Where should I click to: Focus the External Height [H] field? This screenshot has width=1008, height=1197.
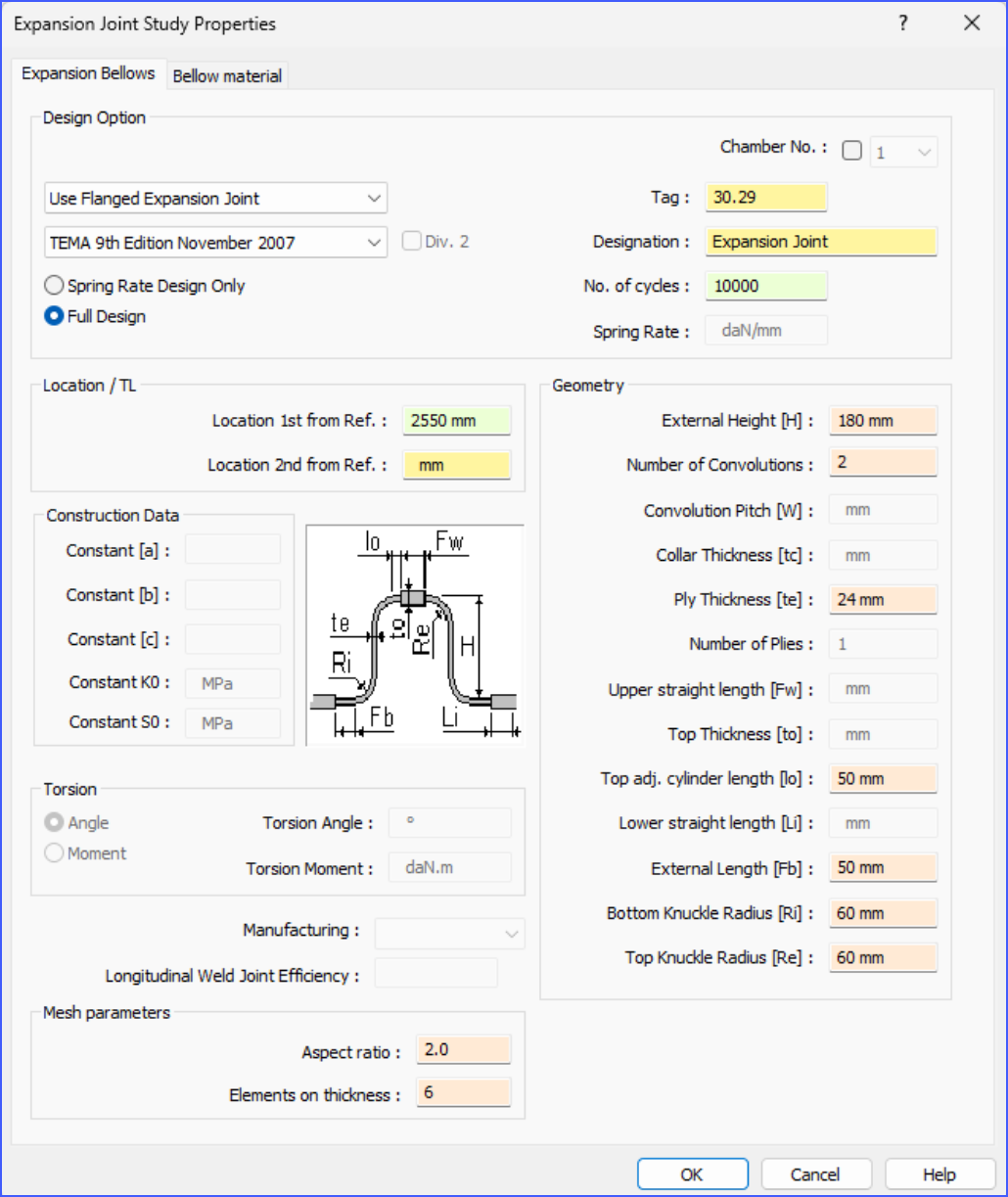883,421
